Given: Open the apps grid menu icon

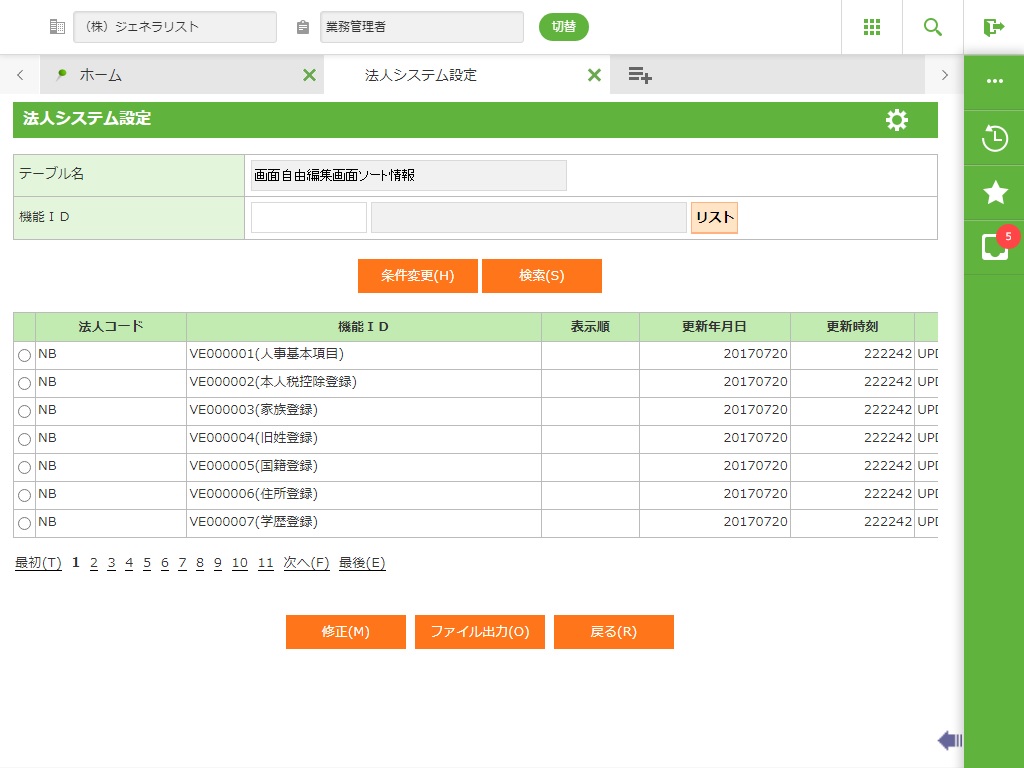Looking at the screenshot, I should coord(871,27).
